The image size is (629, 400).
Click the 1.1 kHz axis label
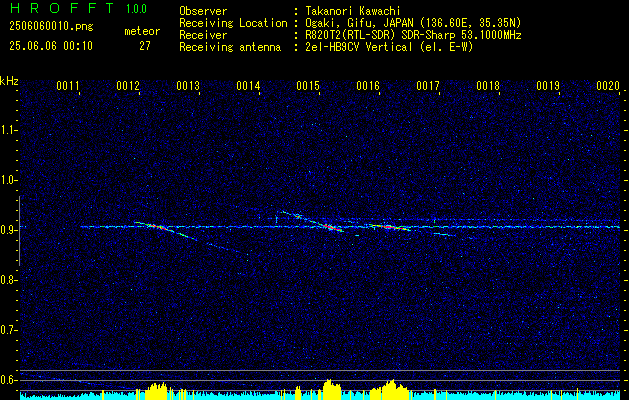click(8, 130)
